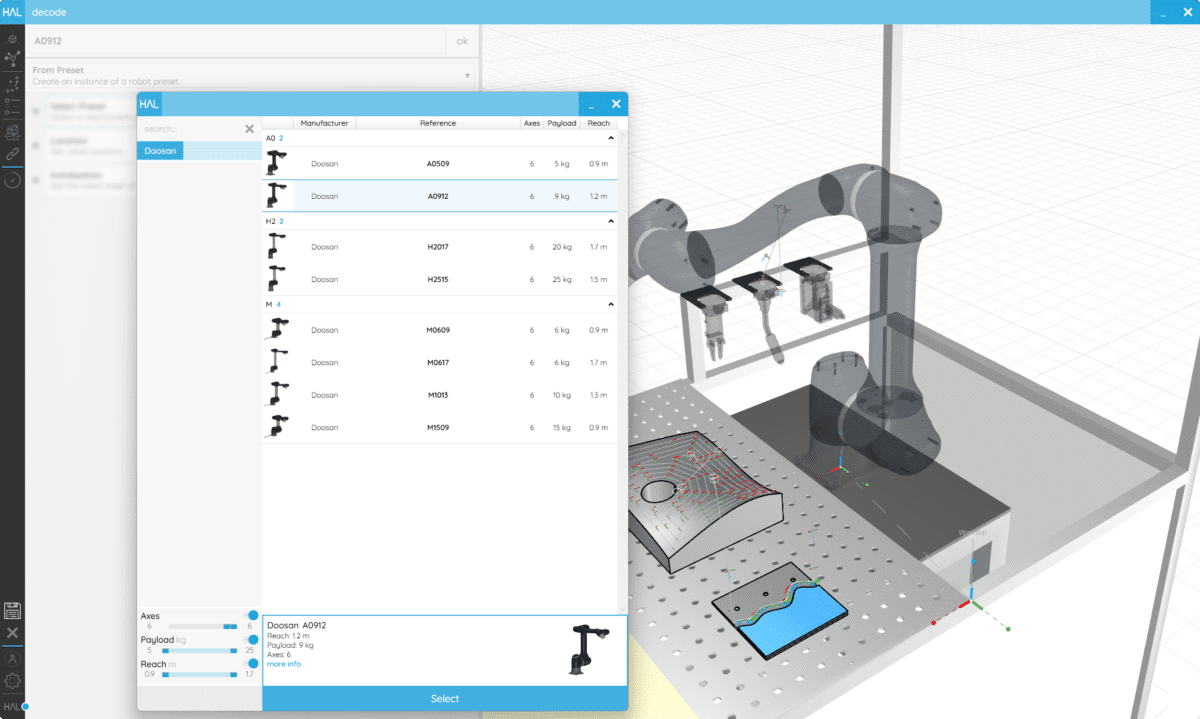Open the user profile icon
1200x719 pixels.
click(12, 659)
